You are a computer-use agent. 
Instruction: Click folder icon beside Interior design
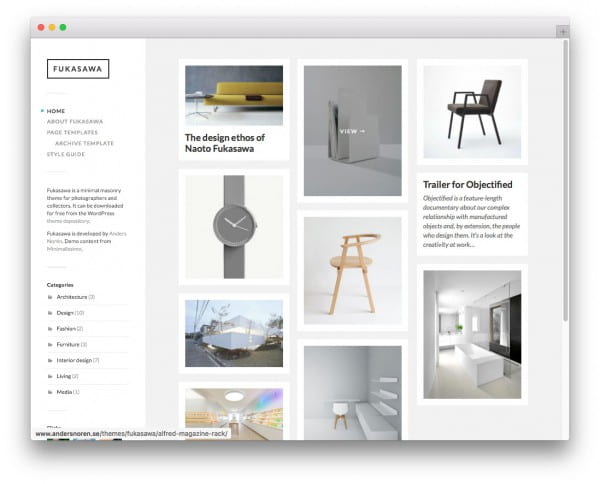point(50,361)
